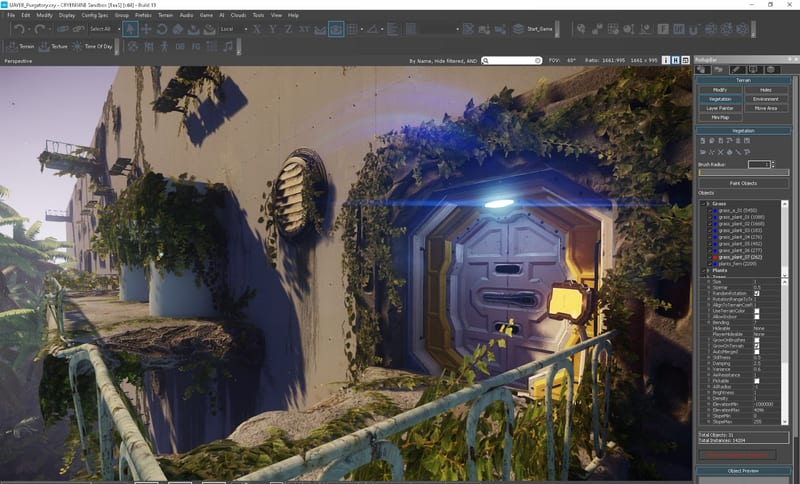Activate the Select arrow tool
This screenshot has width=800, height=484.
130,29
